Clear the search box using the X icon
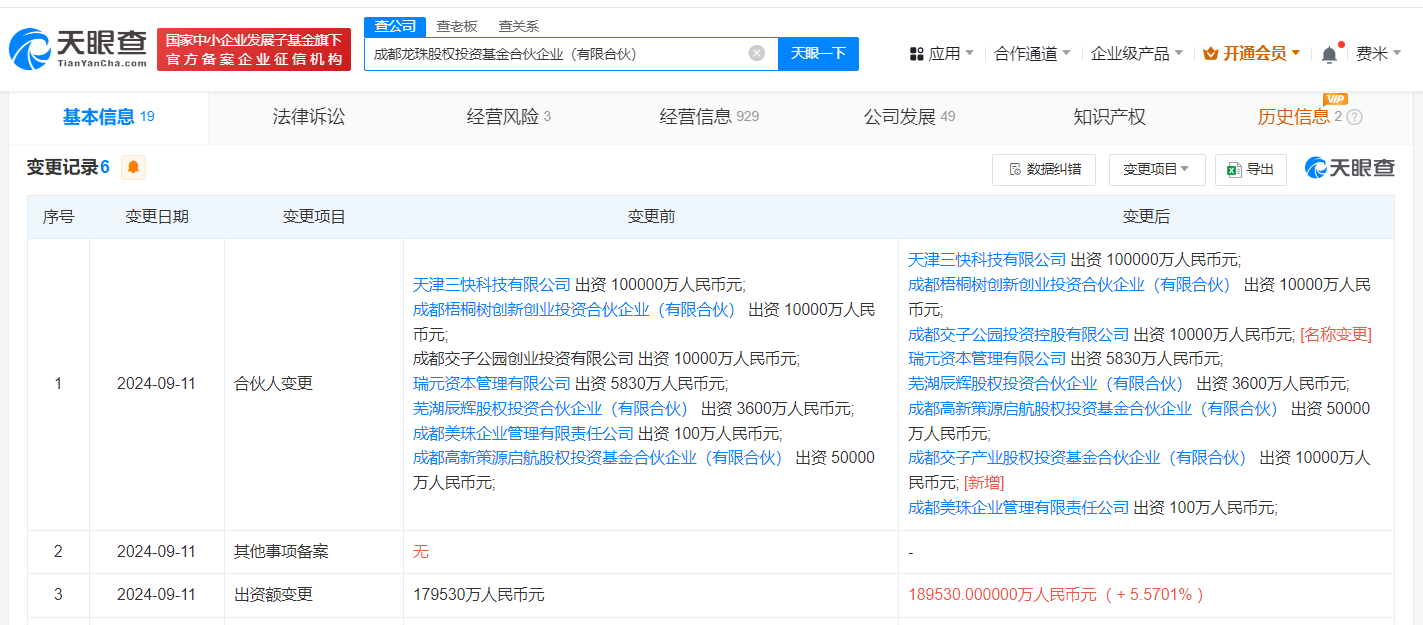 click(758, 53)
